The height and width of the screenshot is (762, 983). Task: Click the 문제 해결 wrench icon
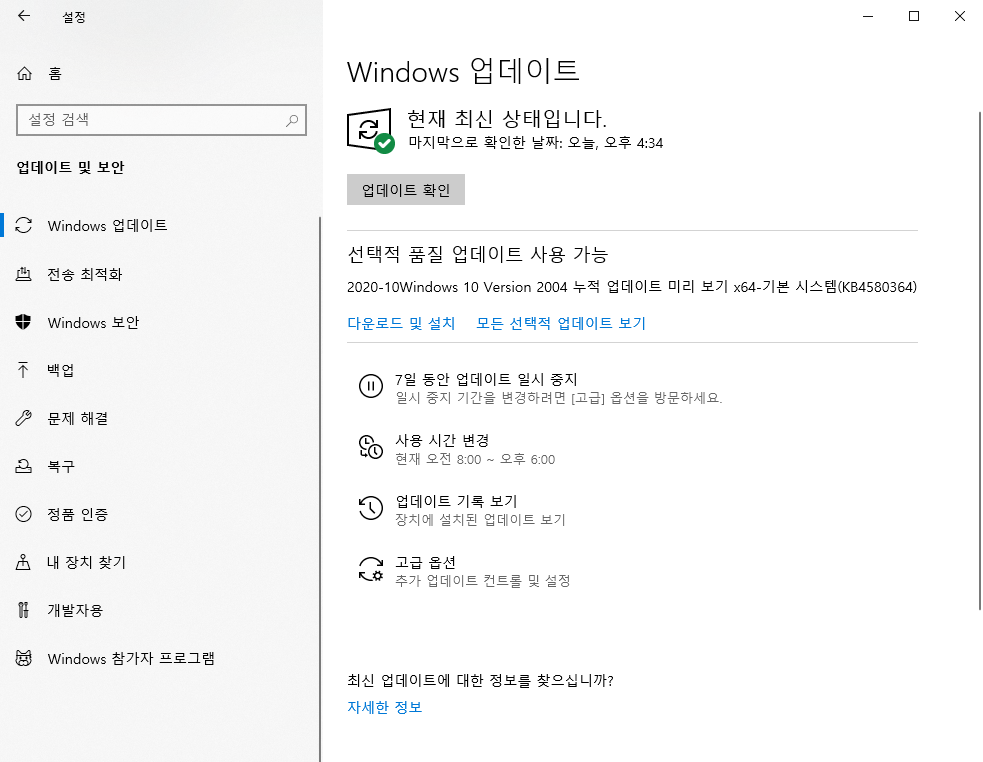(x=24, y=418)
